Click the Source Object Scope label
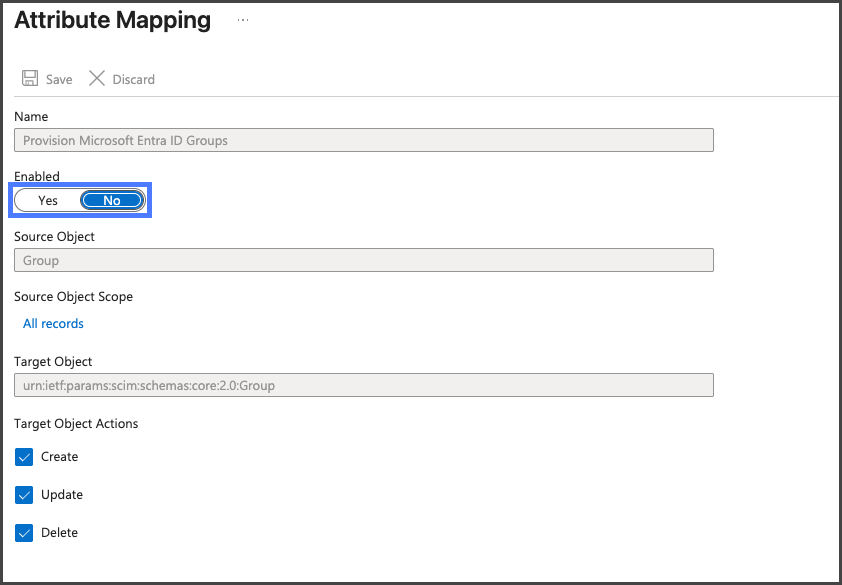842x585 pixels. (73, 297)
